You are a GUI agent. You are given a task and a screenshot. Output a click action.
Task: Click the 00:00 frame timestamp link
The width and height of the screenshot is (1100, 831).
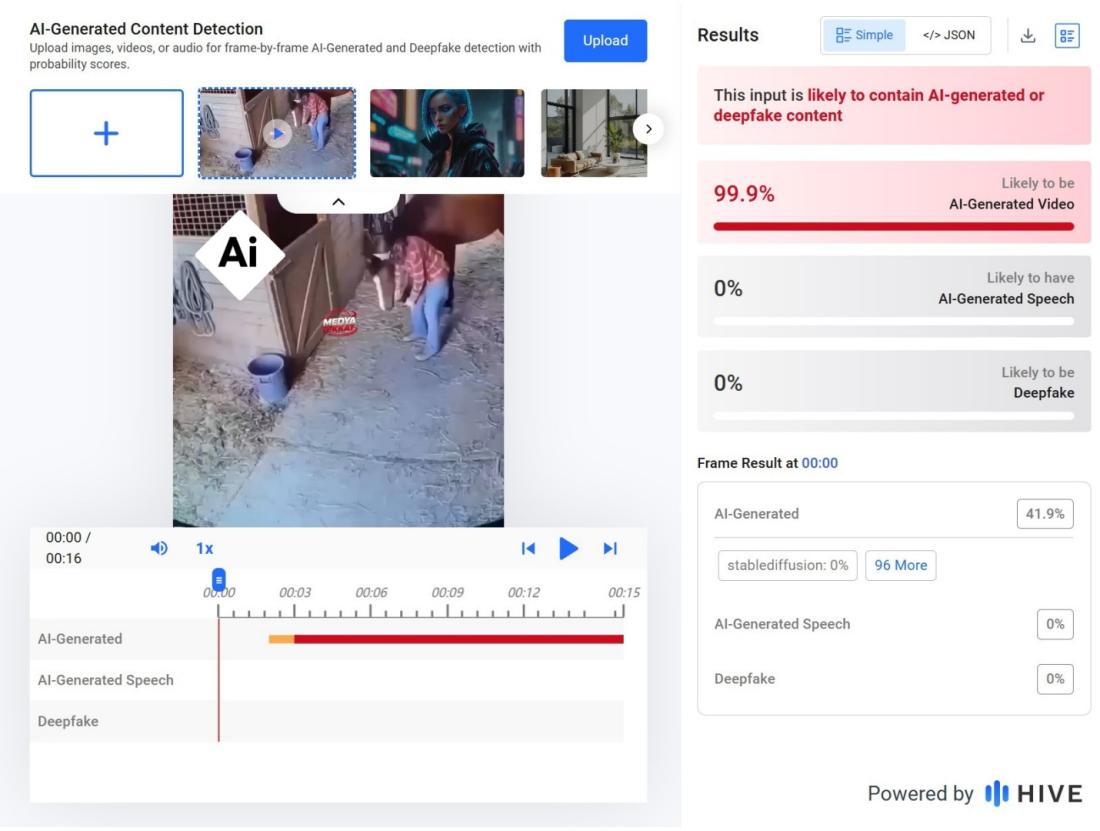click(x=819, y=463)
